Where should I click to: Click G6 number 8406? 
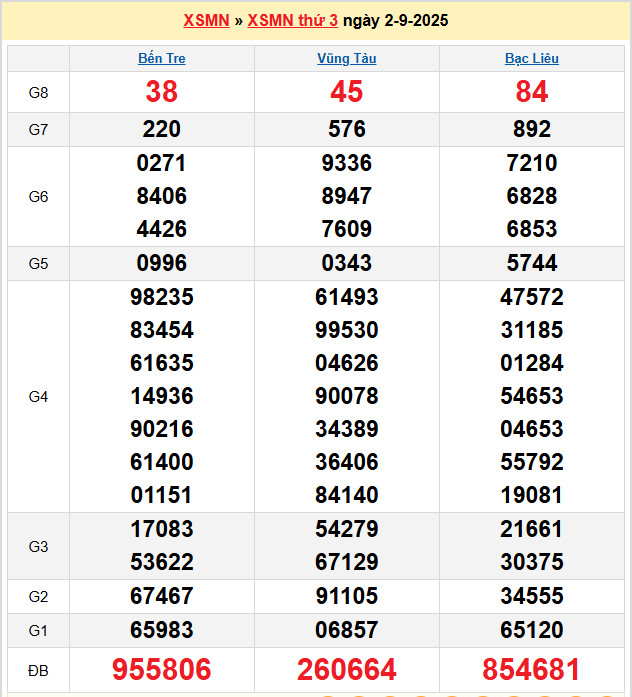point(162,196)
